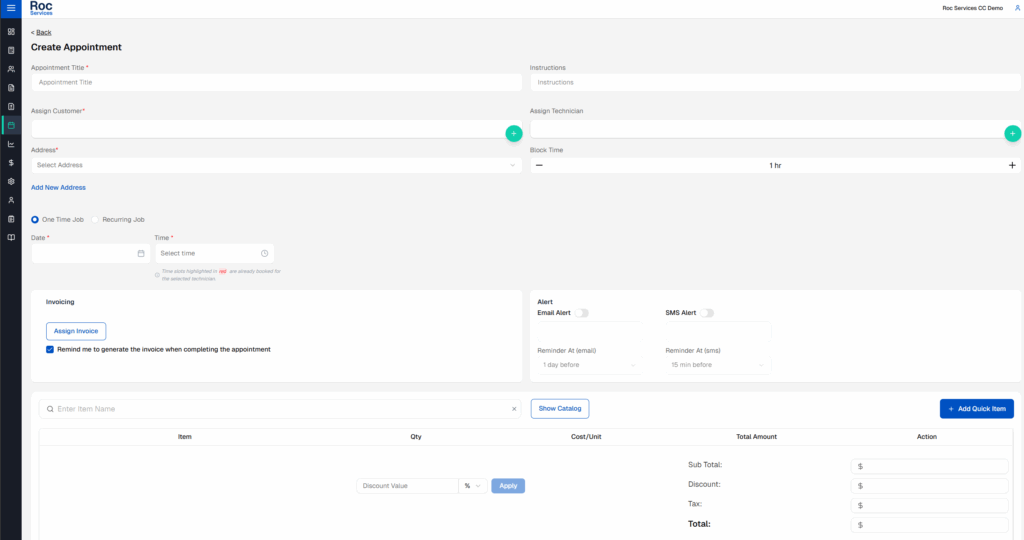Click the Total amount field
This screenshot has height=540, width=1024.
coord(929,525)
